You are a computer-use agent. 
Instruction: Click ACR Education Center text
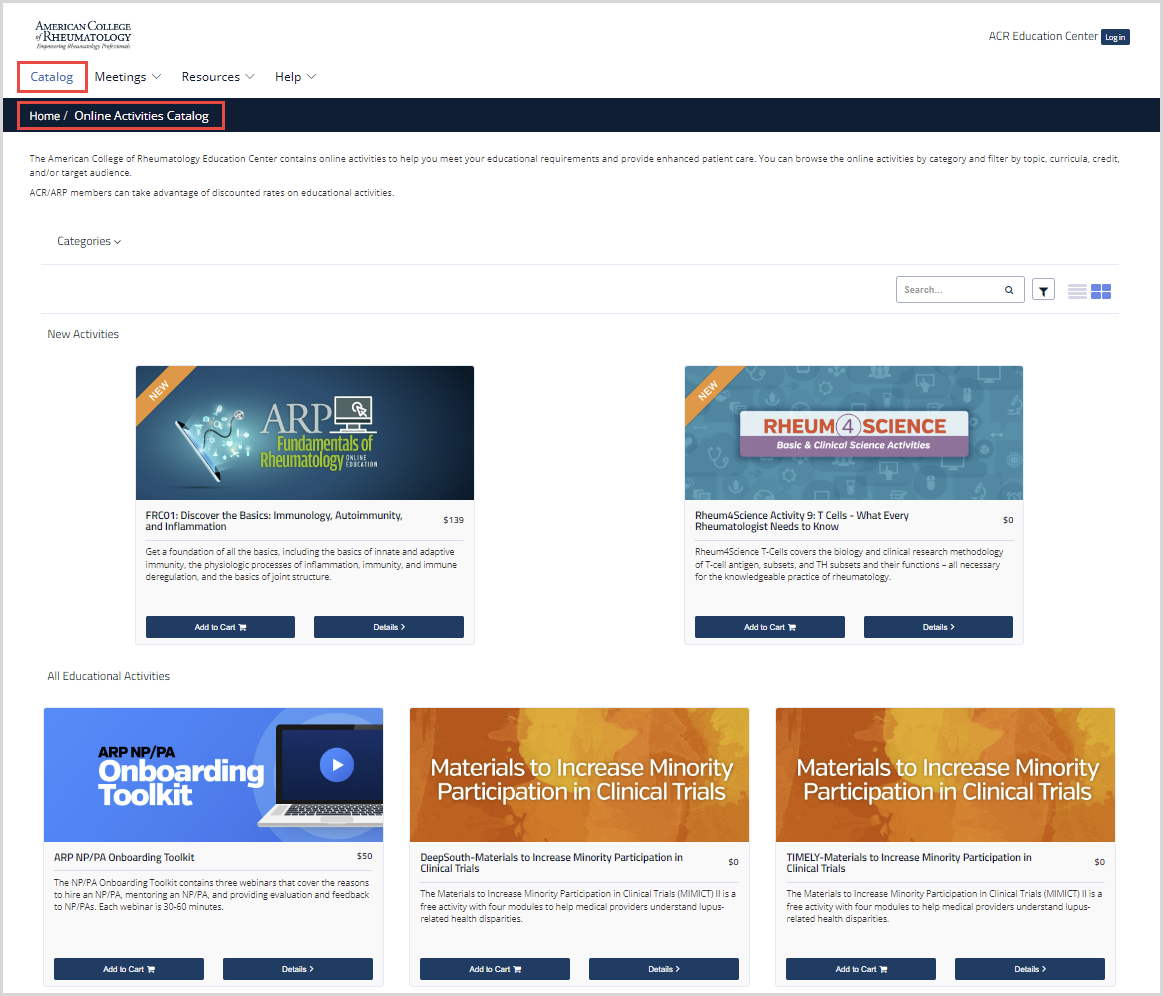(x=1043, y=36)
